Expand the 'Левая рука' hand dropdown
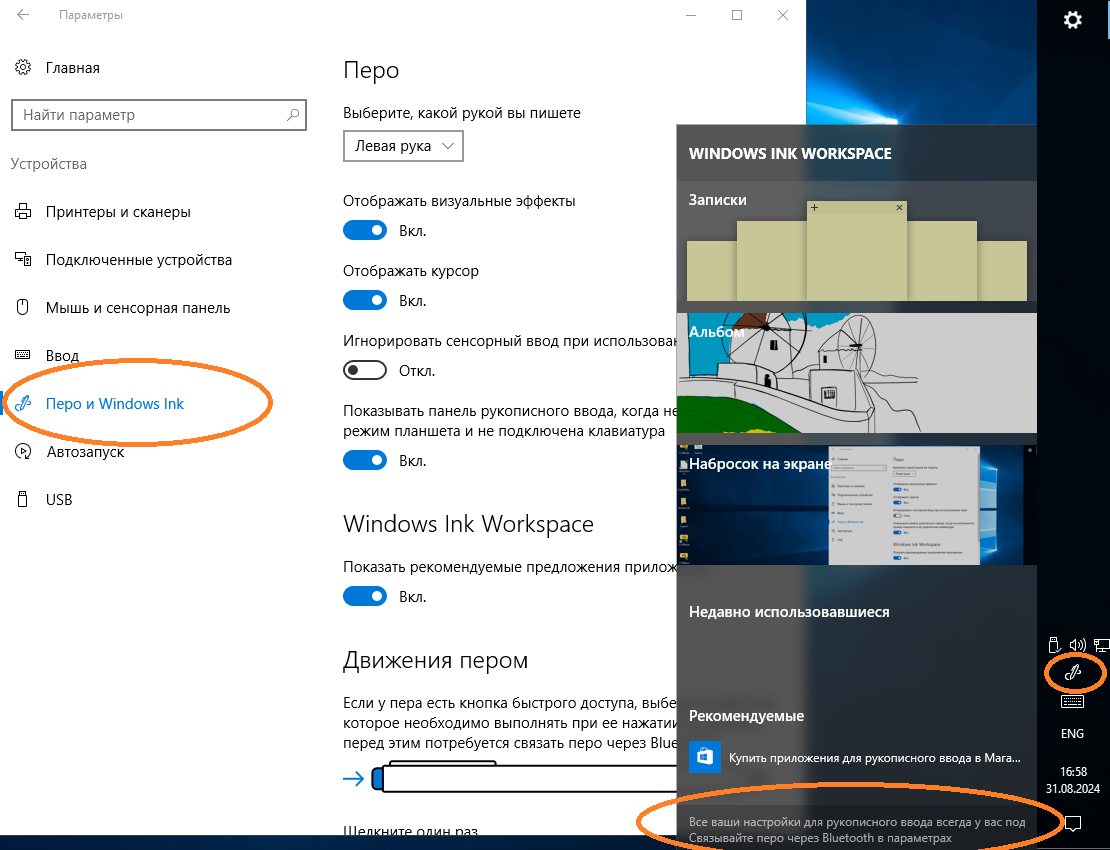The image size is (1110, 850). (403, 146)
